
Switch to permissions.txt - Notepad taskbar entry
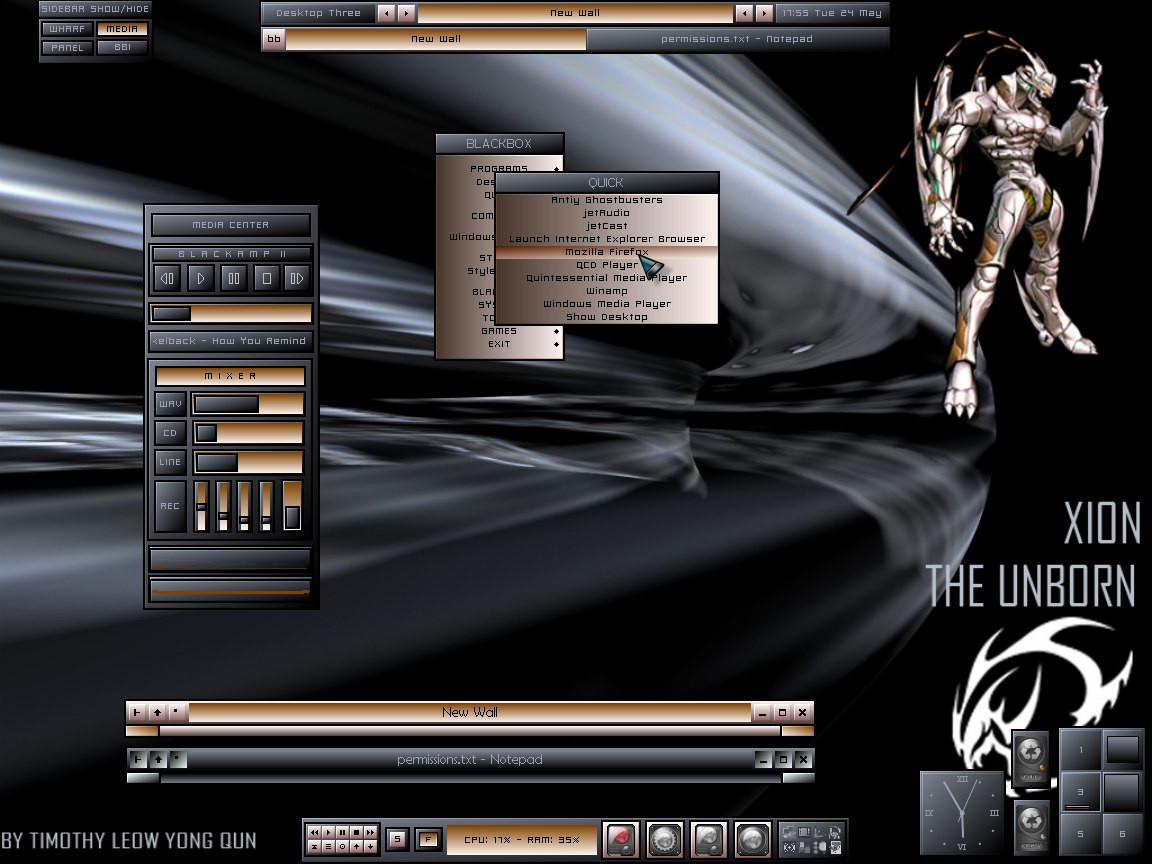pos(737,39)
